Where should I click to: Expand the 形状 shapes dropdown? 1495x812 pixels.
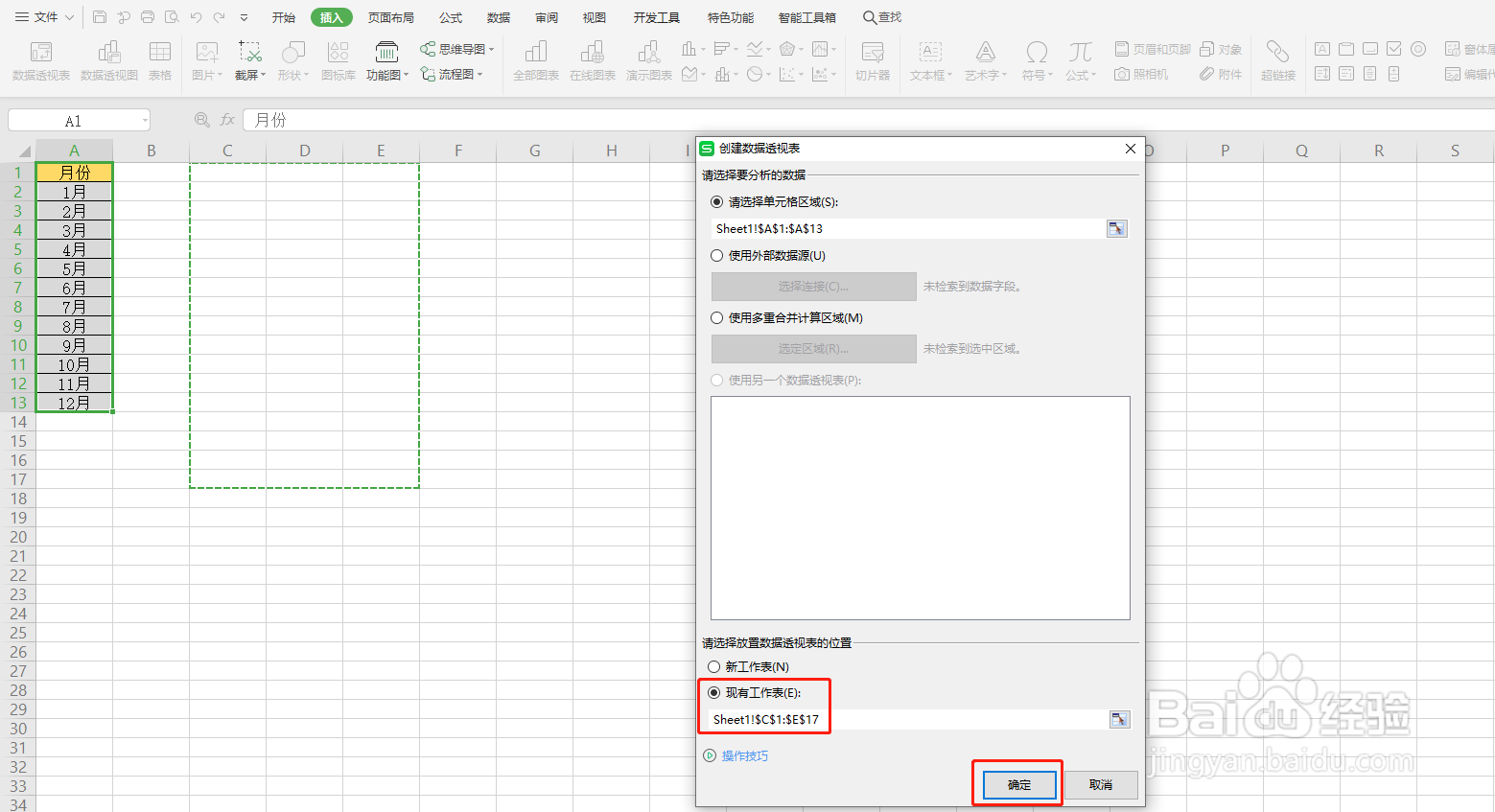coord(307,75)
